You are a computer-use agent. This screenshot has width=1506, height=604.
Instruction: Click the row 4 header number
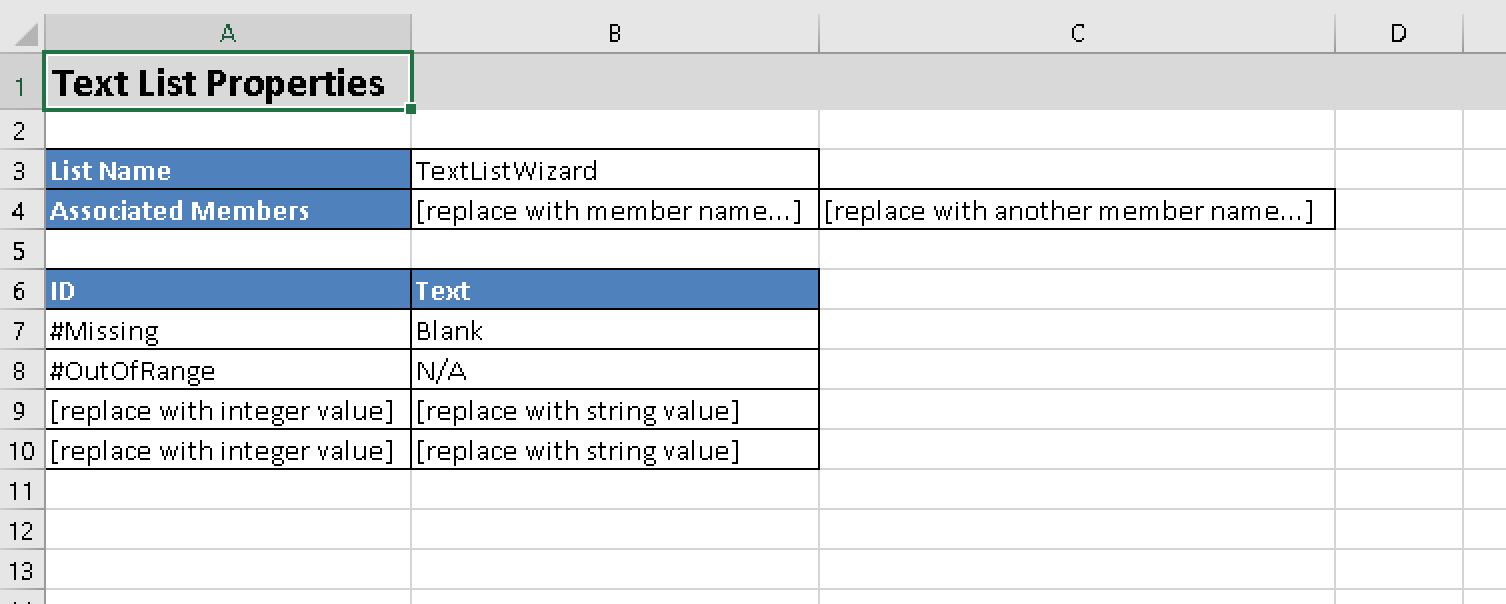click(x=21, y=211)
